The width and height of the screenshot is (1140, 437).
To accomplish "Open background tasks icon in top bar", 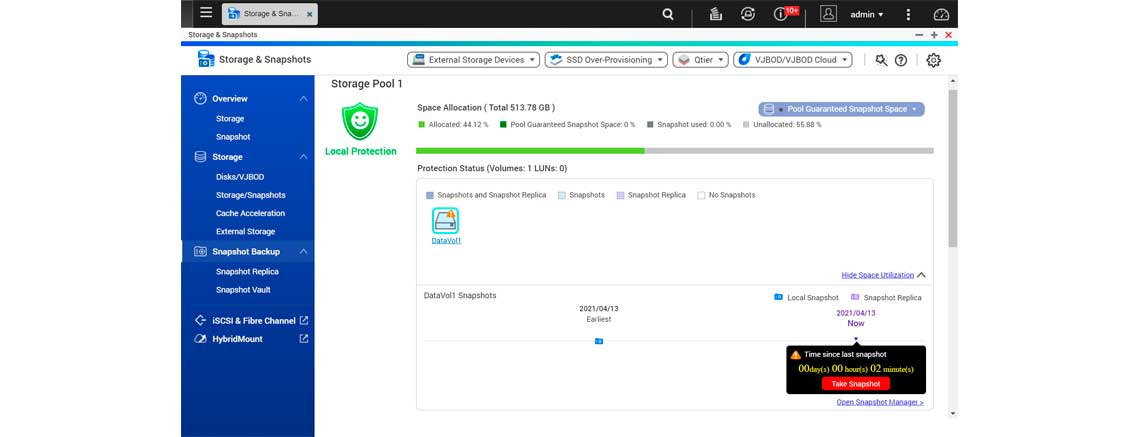I will click(715, 14).
